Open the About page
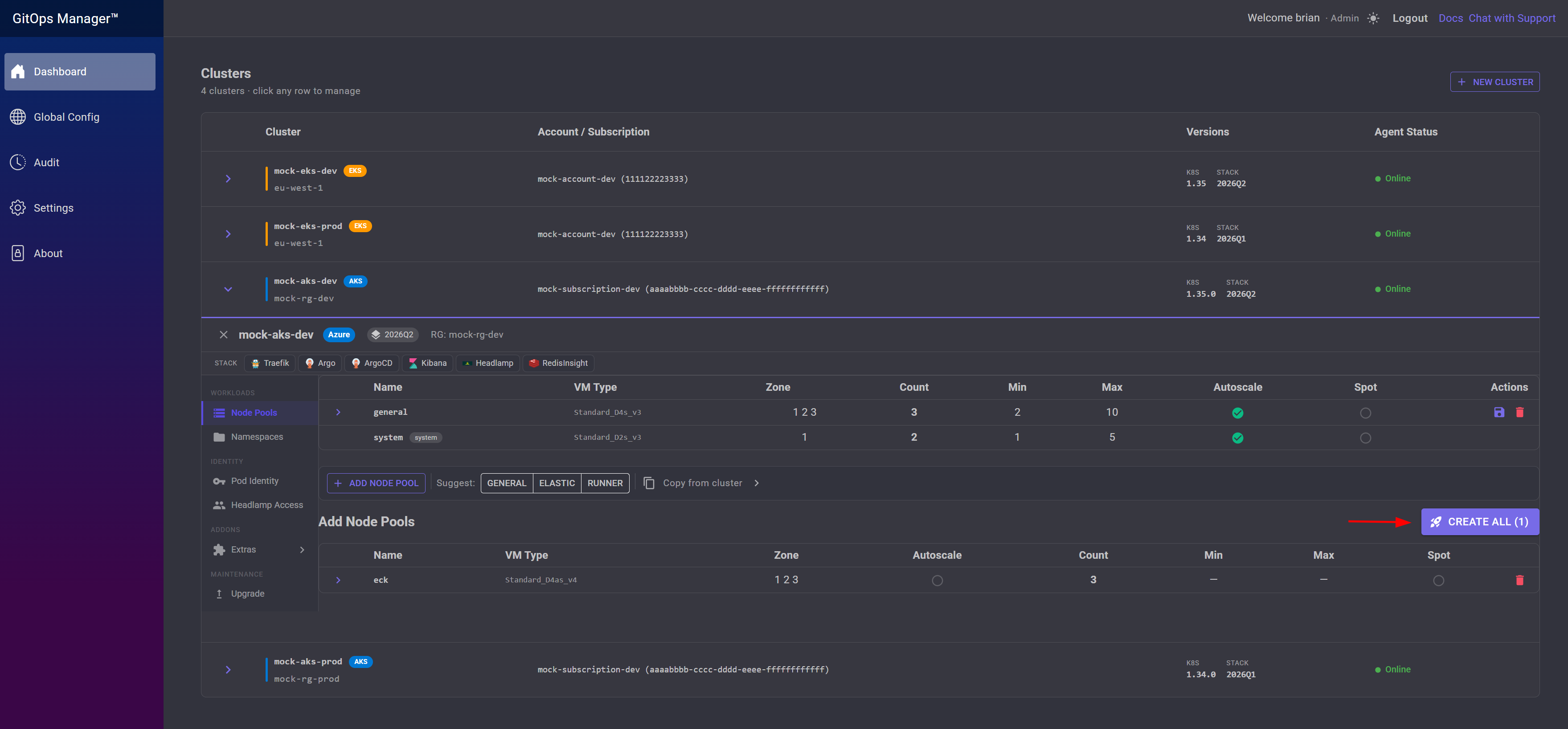The width and height of the screenshot is (1568, 729). [x=80, y=254]
